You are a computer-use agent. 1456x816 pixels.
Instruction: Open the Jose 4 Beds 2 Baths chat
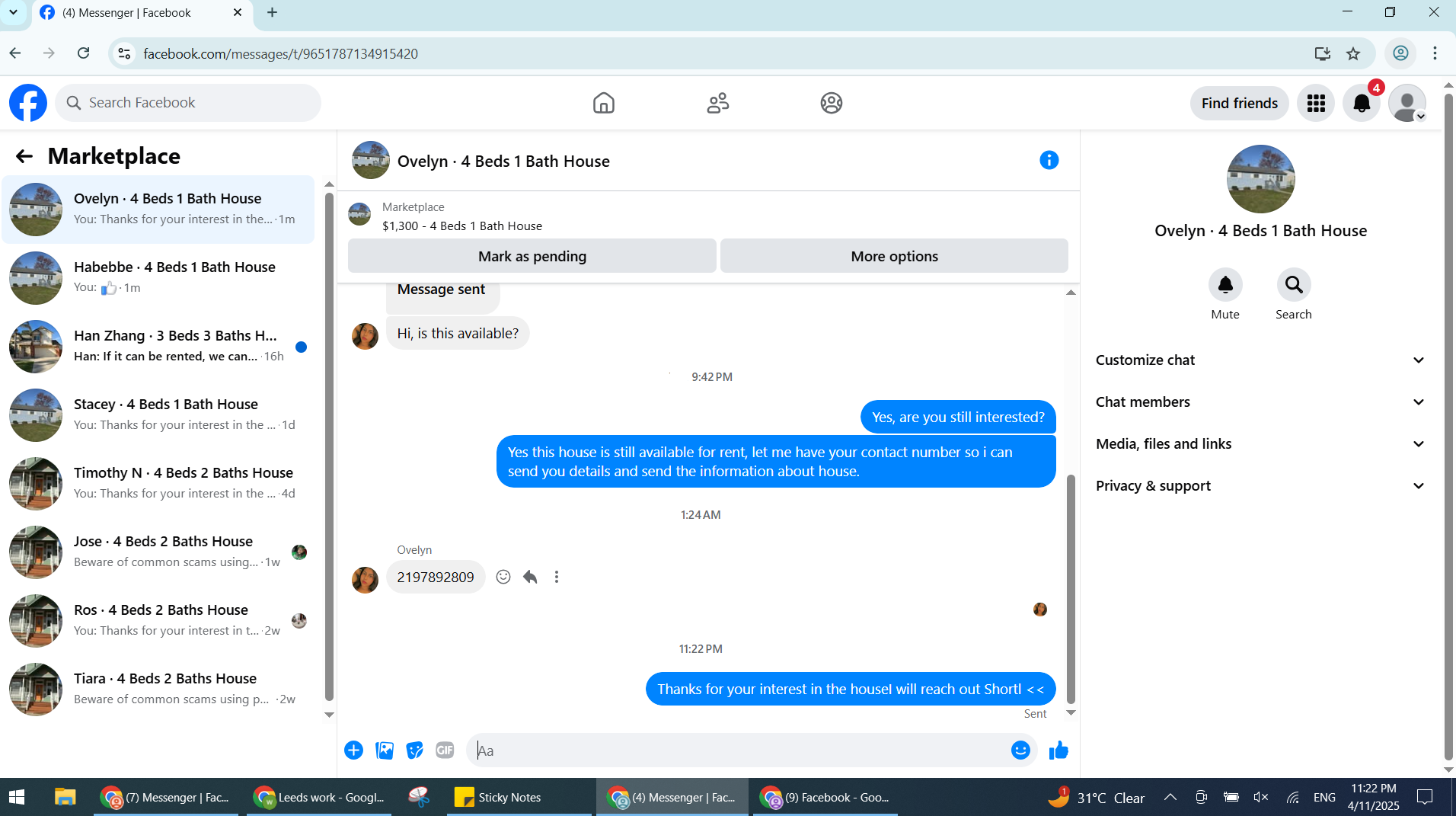click(x=158, y=552)
